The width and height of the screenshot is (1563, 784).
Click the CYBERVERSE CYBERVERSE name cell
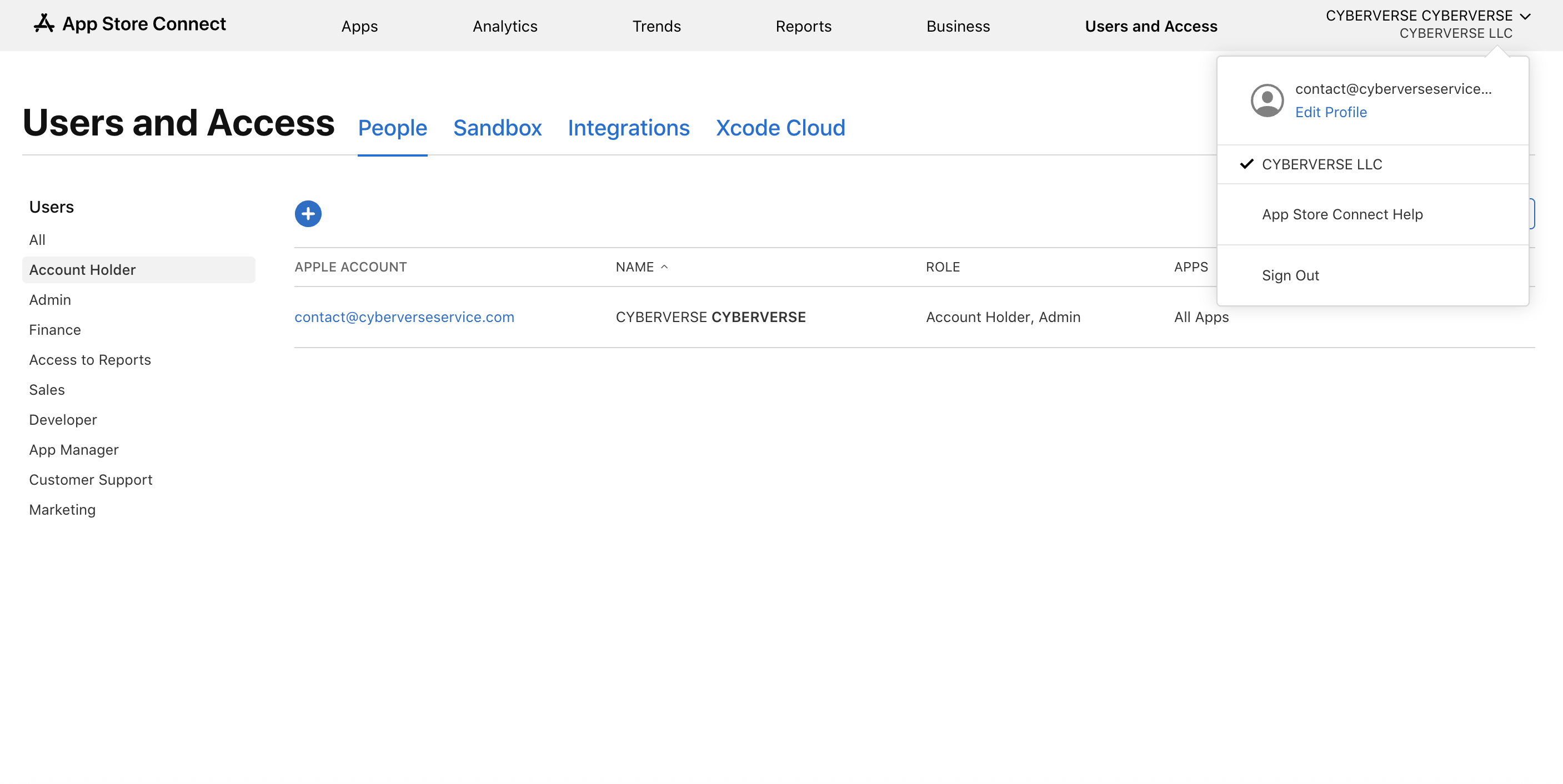pyautogui.click(x=710, y=317)
